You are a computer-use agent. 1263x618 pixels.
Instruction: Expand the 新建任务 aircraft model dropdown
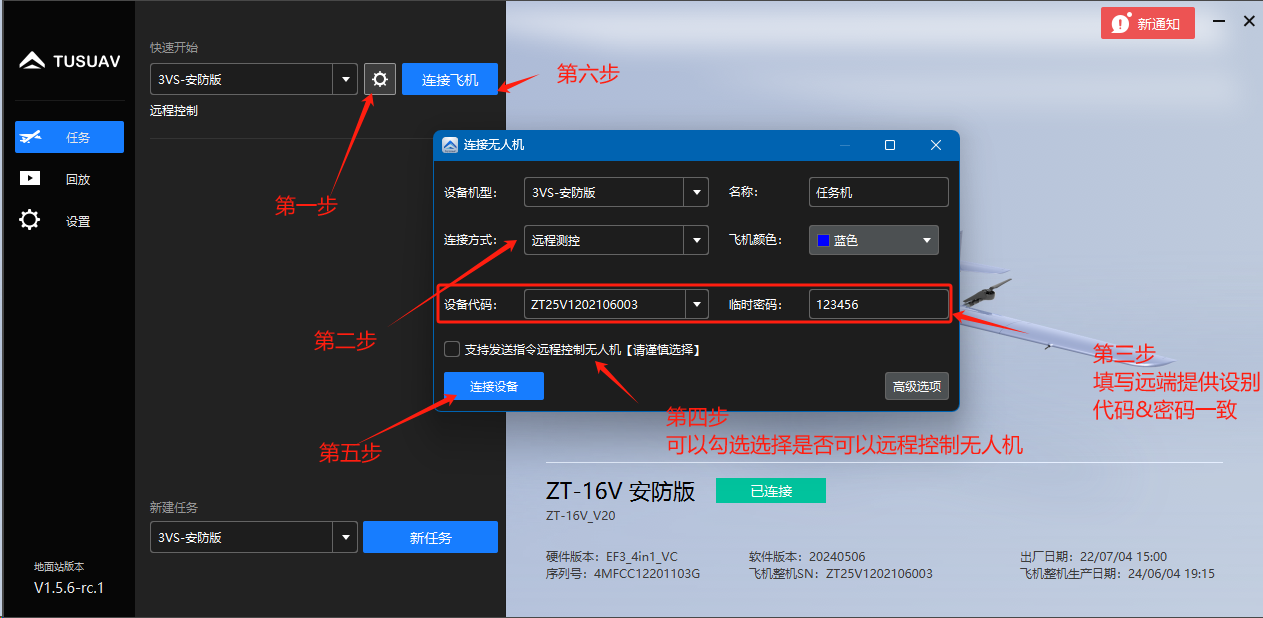point(345,537)
